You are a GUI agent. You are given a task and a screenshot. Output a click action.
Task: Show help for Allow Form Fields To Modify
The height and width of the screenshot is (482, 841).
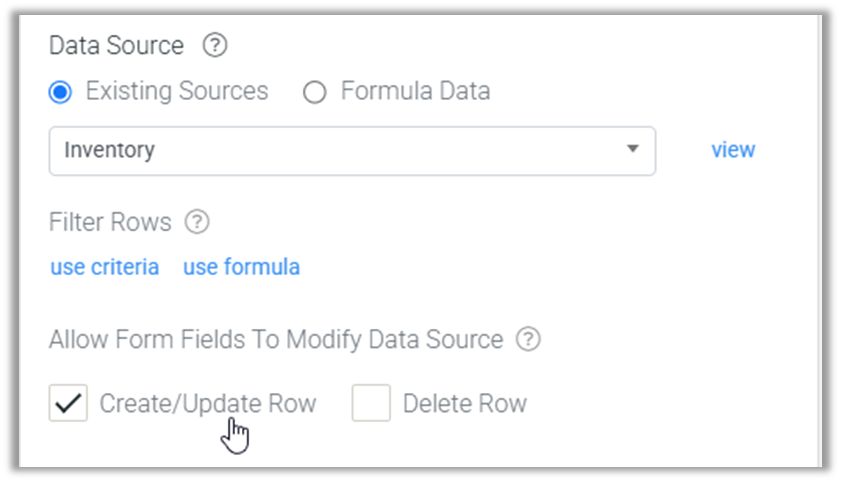528,339
